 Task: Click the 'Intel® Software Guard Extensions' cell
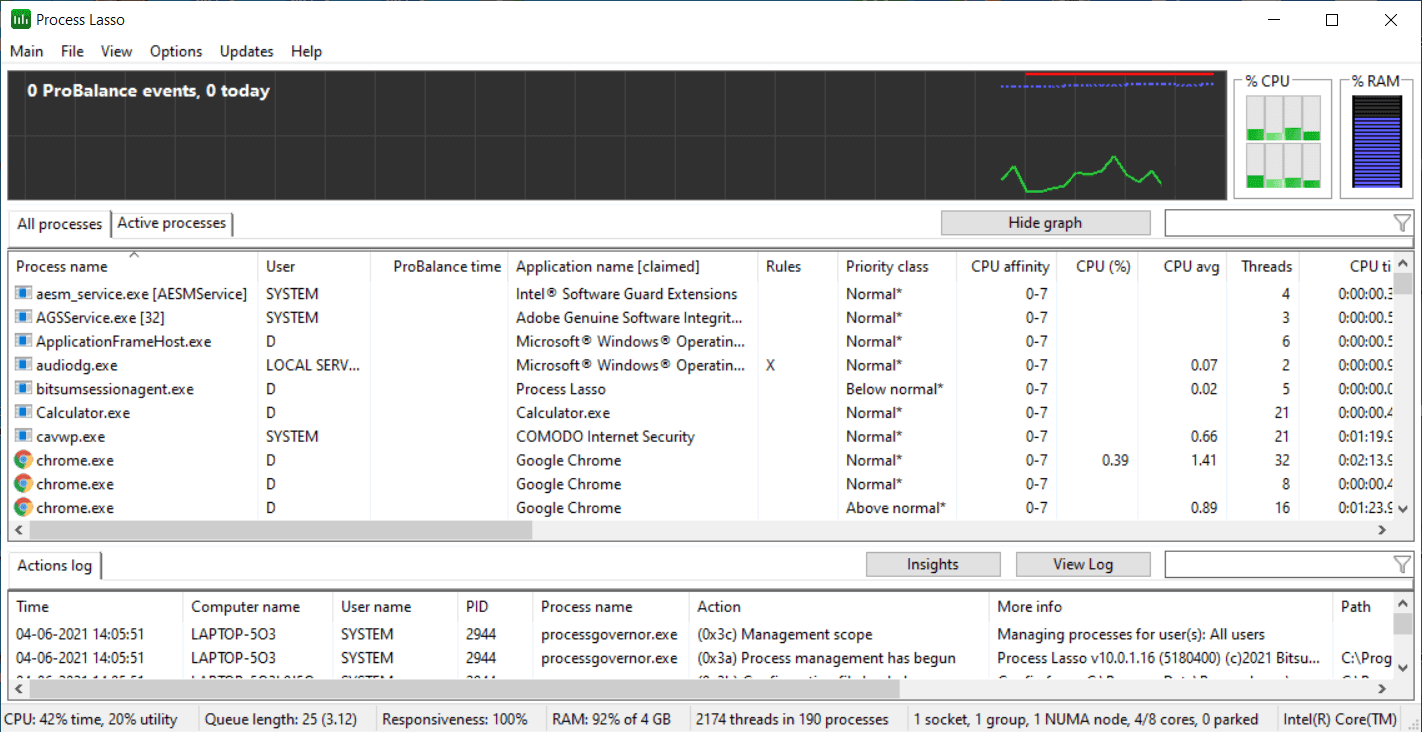626,294
